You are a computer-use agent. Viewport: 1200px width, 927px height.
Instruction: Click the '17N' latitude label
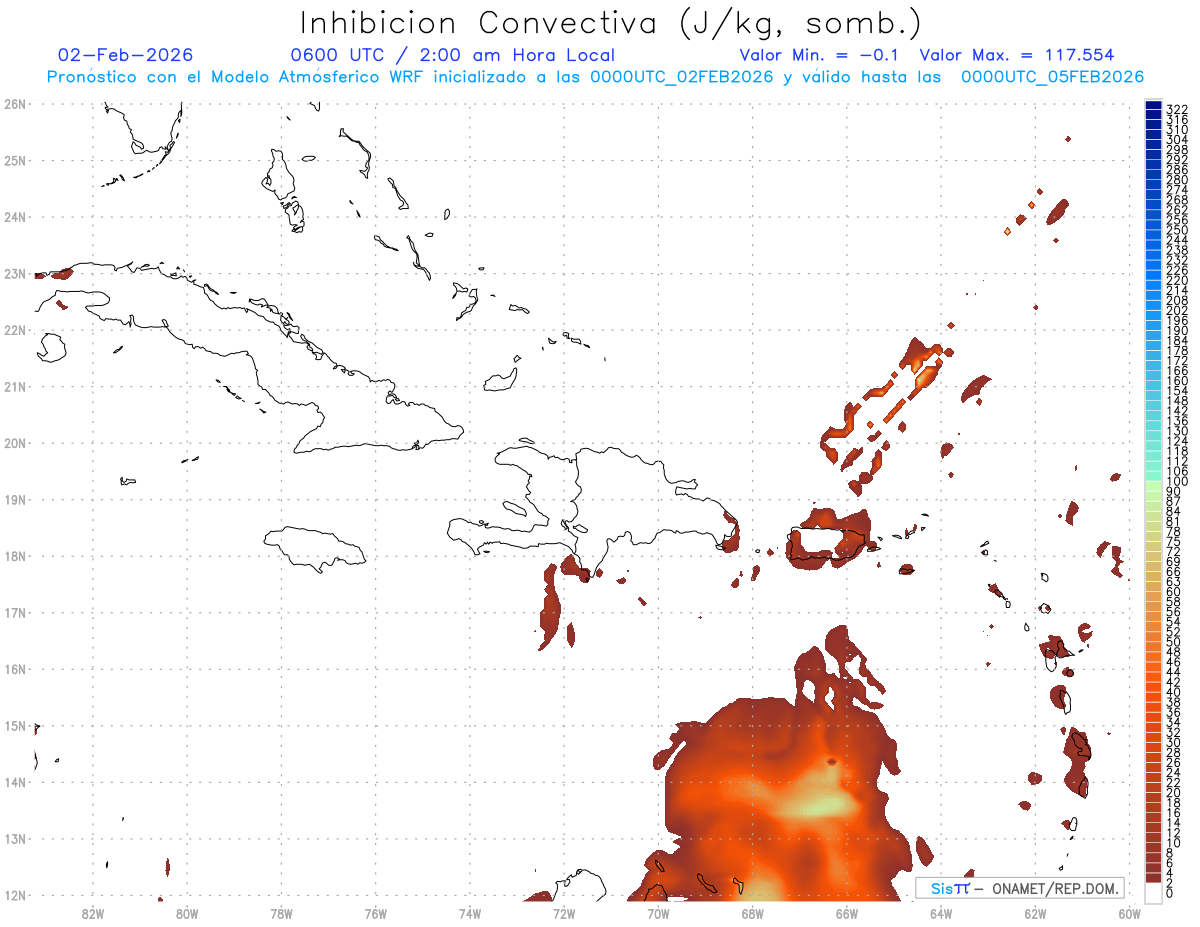point(14,612)
